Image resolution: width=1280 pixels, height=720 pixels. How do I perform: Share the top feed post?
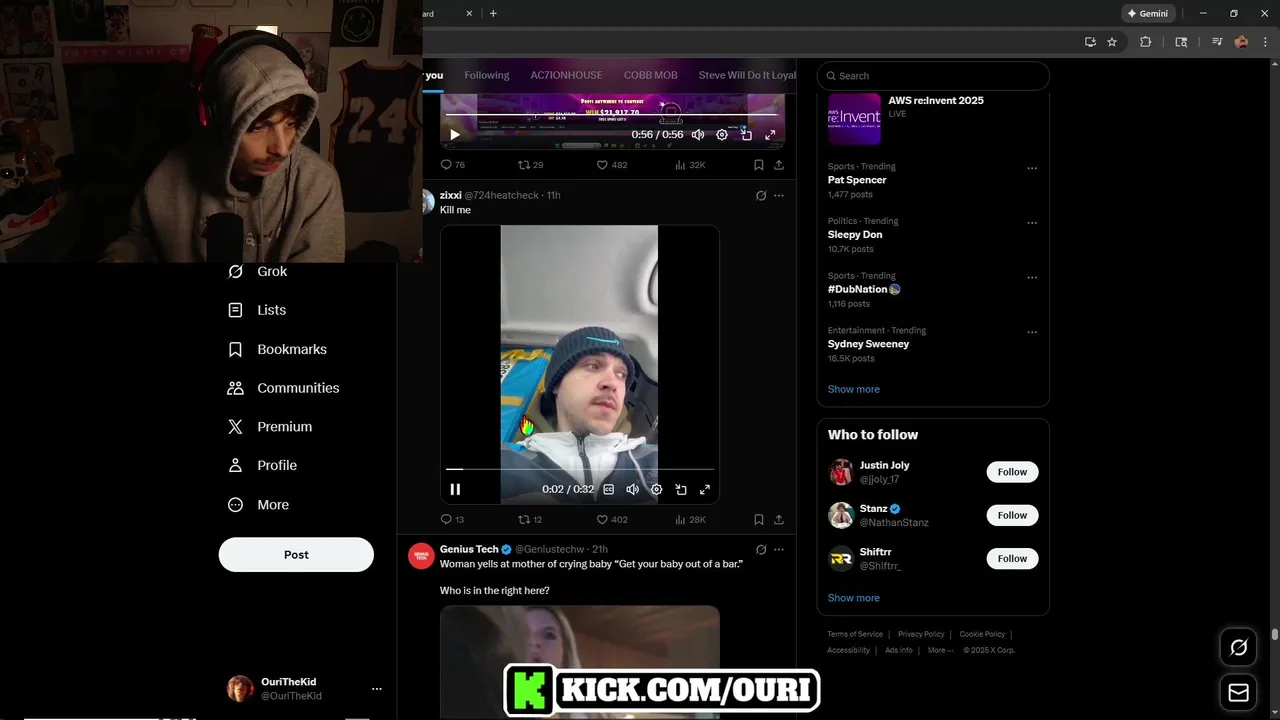tap(779, 165)
